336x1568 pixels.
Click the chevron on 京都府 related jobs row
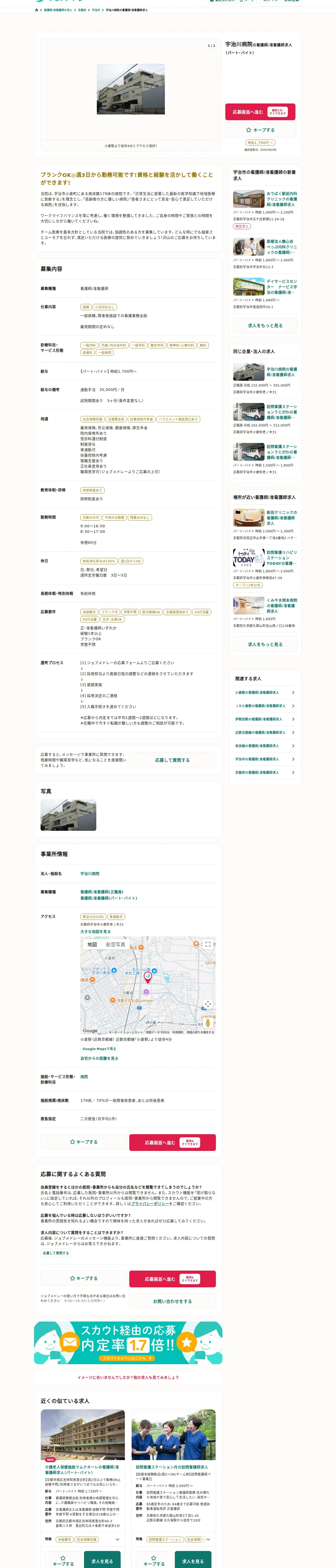click(293, 773)
